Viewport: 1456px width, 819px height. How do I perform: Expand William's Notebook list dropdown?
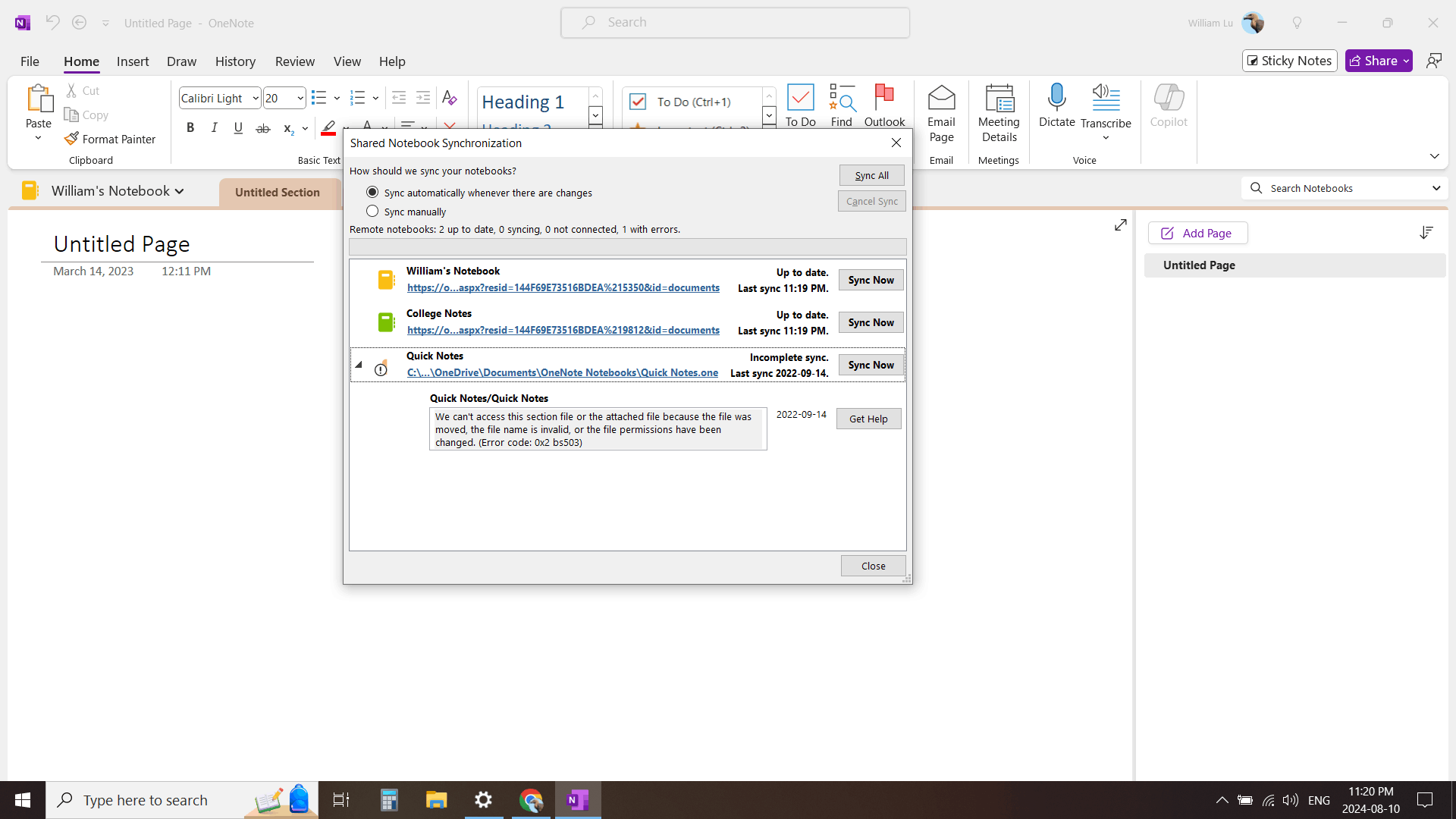180,191
